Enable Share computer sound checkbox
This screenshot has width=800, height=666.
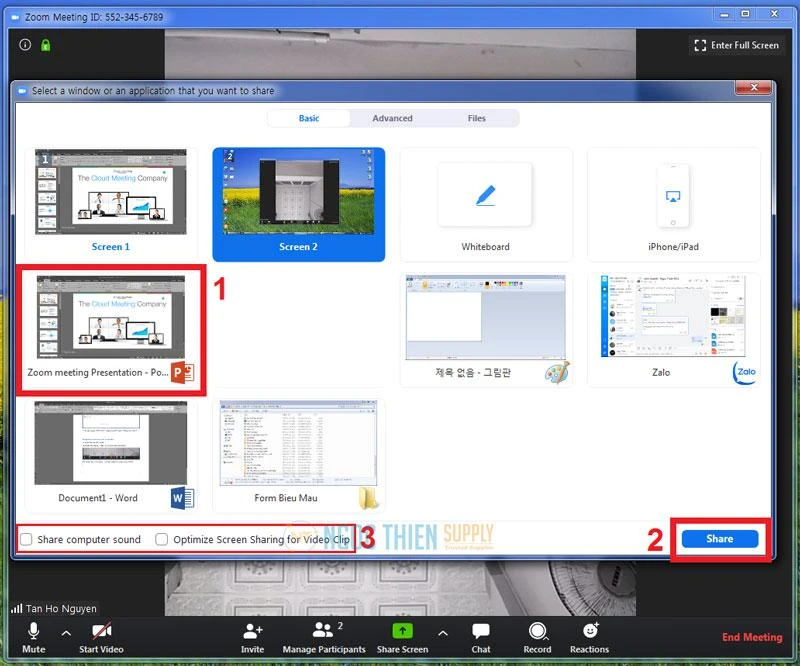click(x=27, y=540)
